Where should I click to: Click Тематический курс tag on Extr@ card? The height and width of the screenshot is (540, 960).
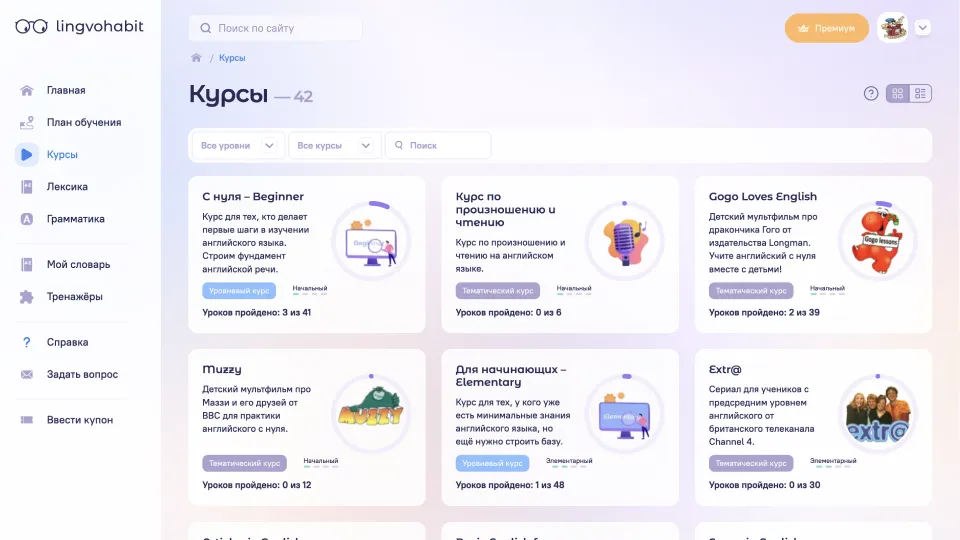[751, 463]
